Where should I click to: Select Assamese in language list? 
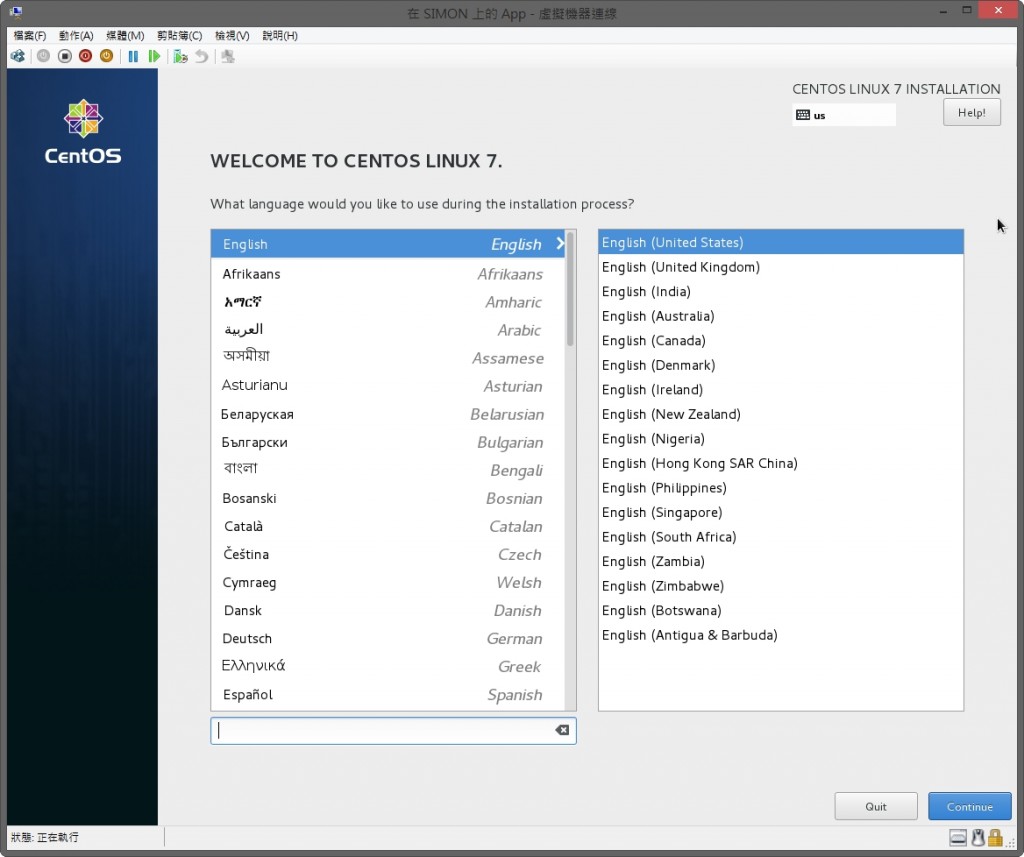pyautogui.click(x=388, y=358)
